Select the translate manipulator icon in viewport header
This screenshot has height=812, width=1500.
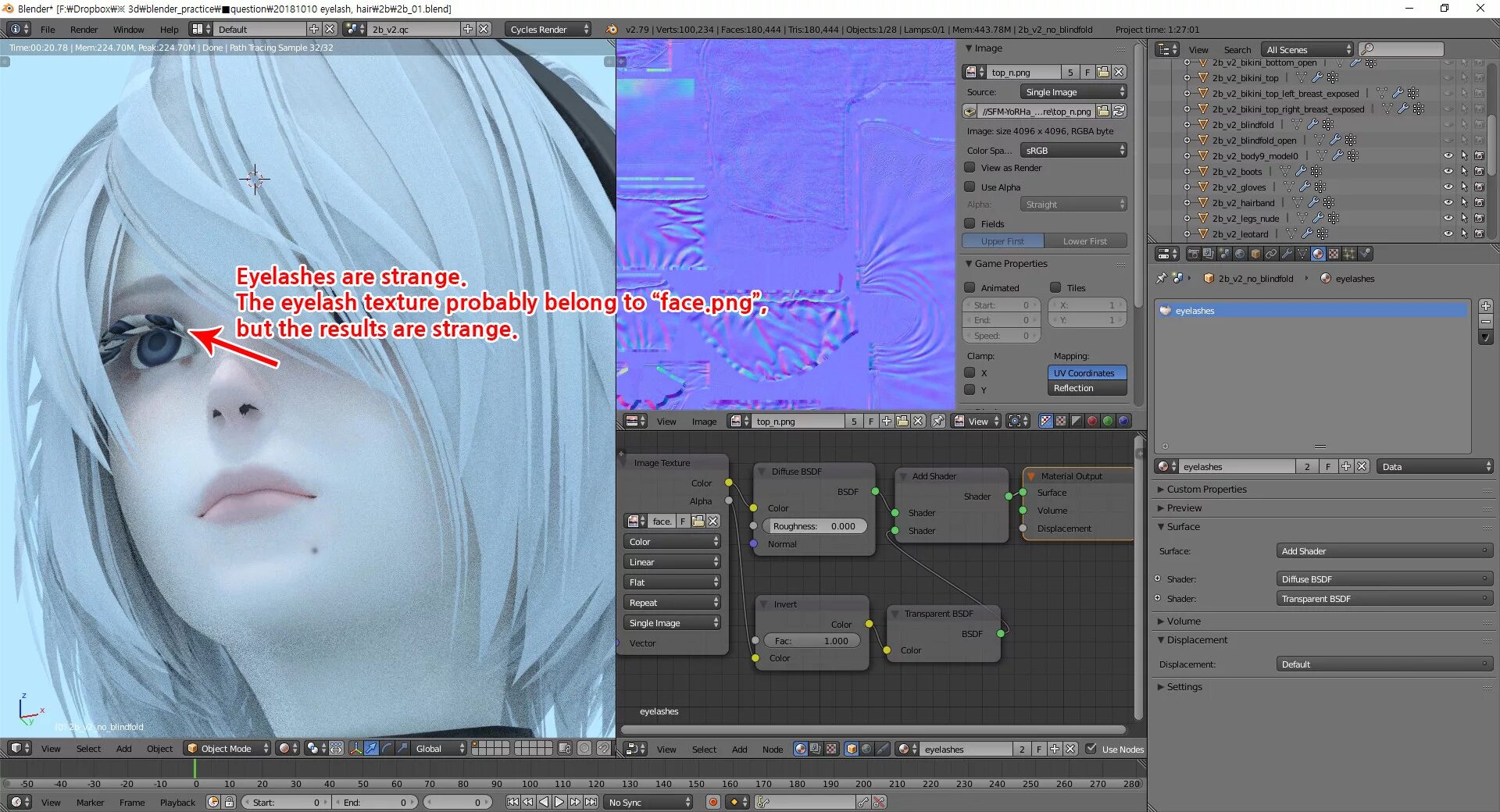[371, 748]
